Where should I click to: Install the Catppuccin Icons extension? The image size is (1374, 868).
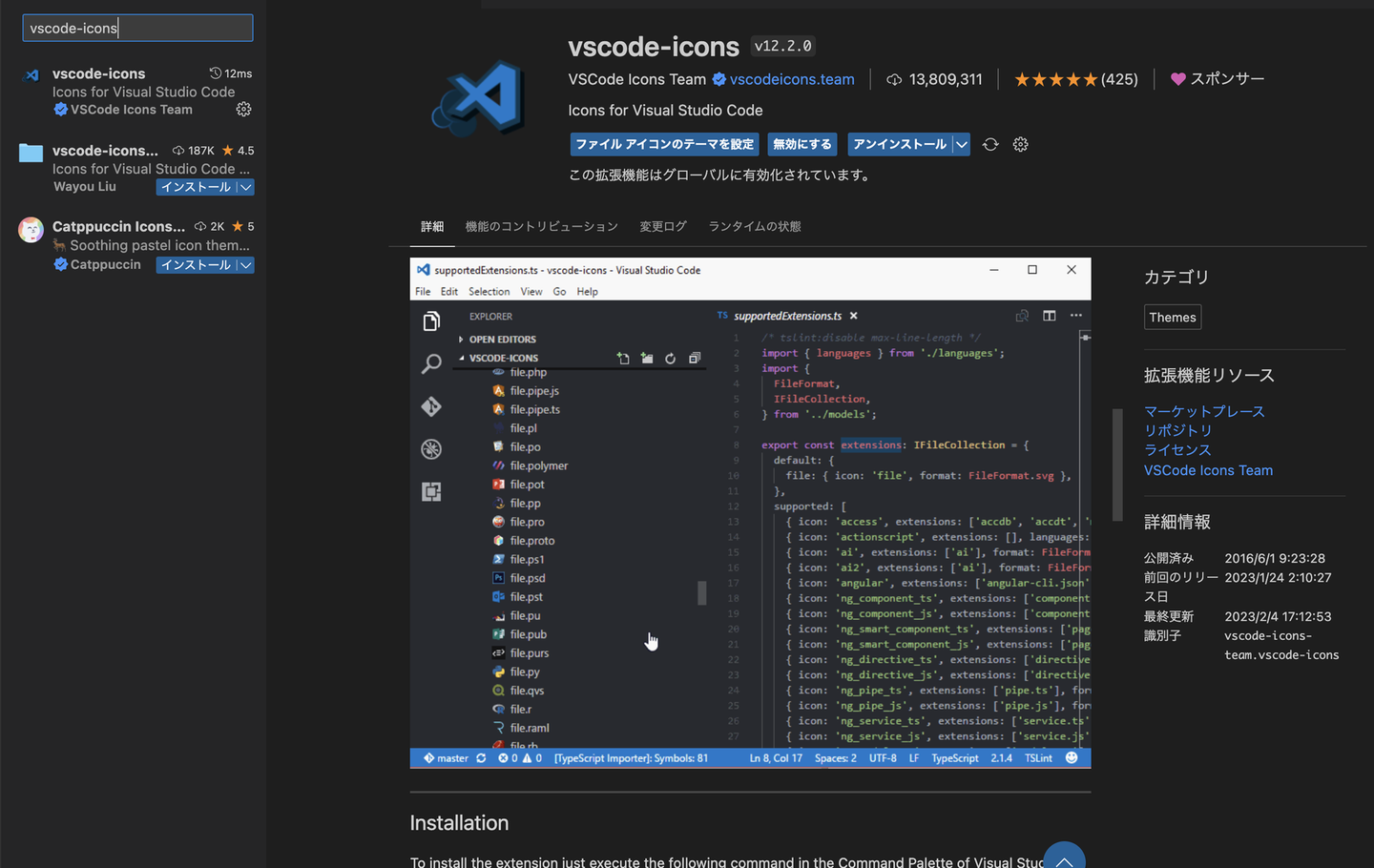click(197, 265)
